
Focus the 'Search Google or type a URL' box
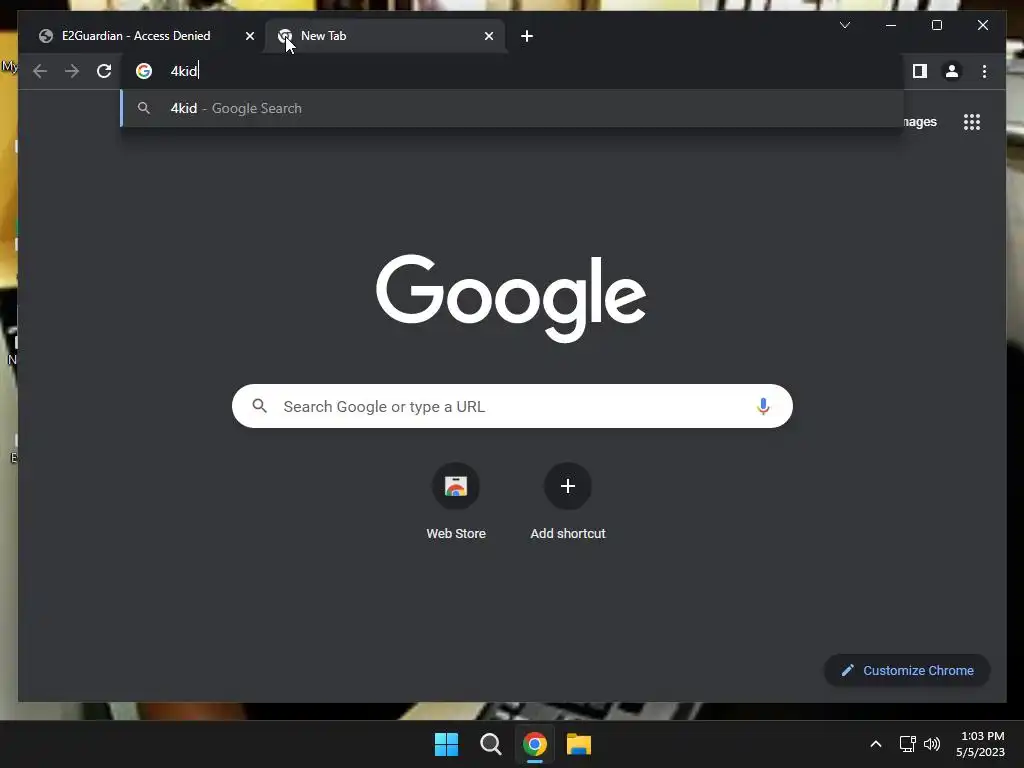tap(512, 406)
